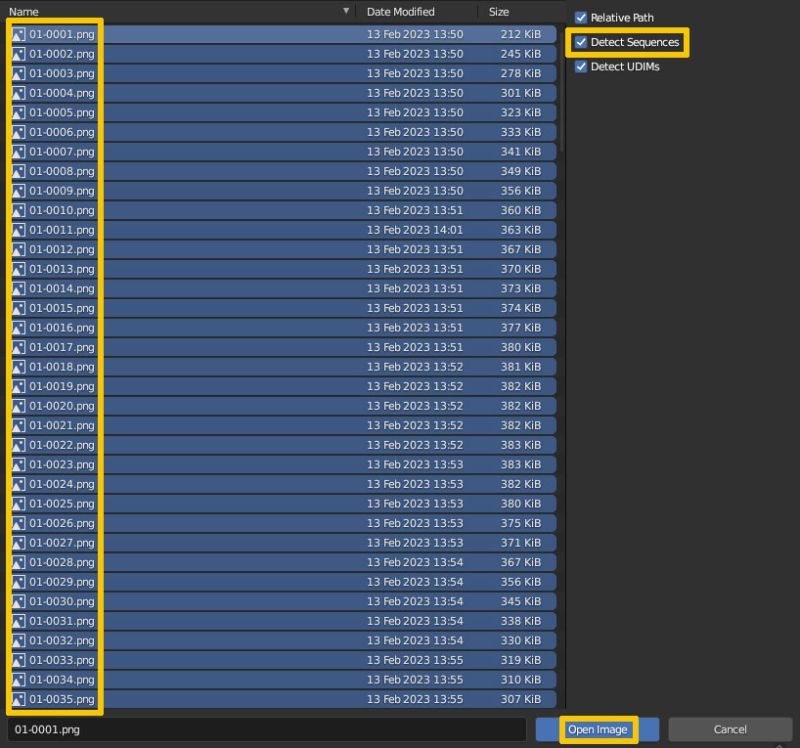
Task: Click the 307 KiB size value
Action: pos(520,700)
